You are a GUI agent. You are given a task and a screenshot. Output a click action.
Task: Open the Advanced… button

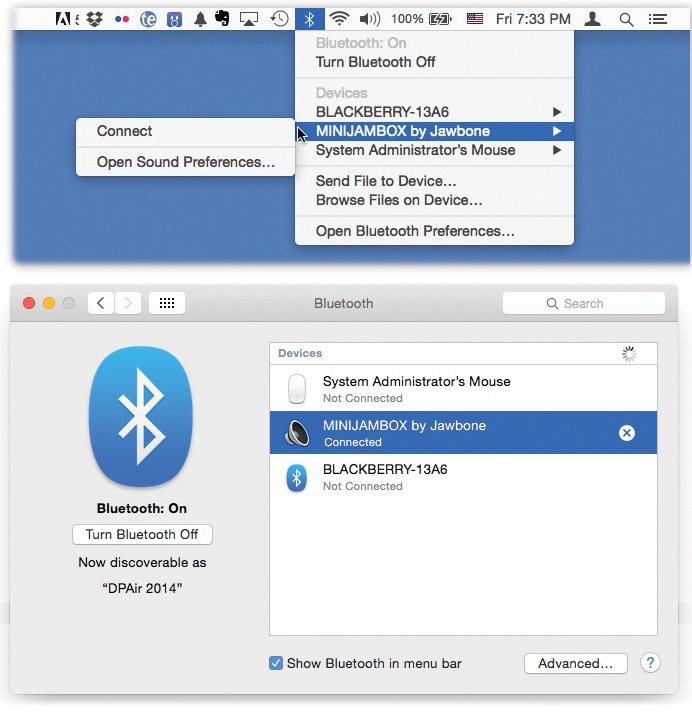[576, 663]
